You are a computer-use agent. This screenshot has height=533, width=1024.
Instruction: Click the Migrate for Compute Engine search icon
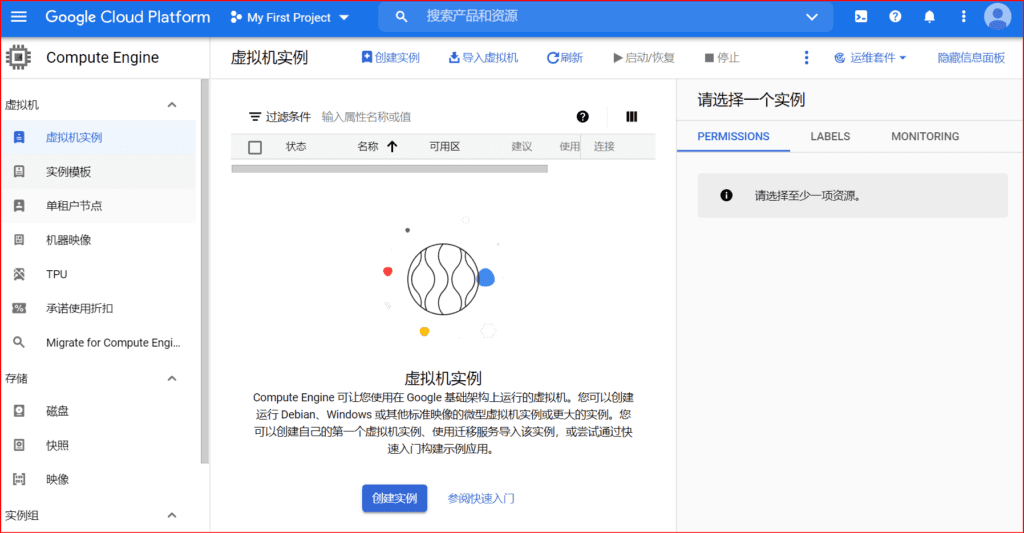coord(19,342)
